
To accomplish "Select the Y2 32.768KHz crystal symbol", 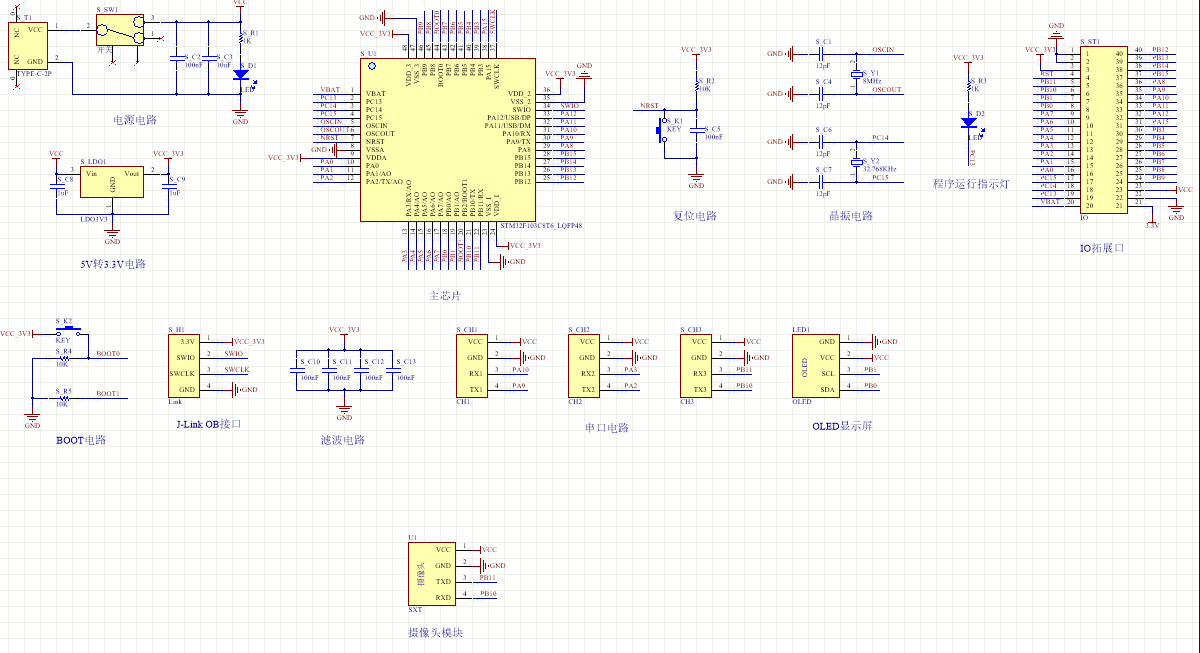I will coord(856,162).
